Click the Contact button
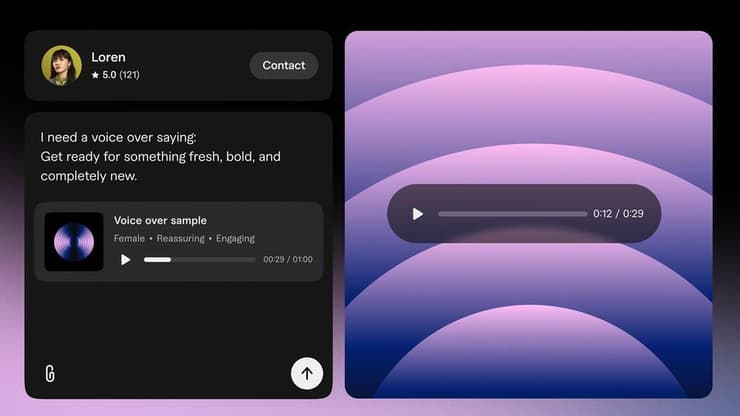 (283, 65)
